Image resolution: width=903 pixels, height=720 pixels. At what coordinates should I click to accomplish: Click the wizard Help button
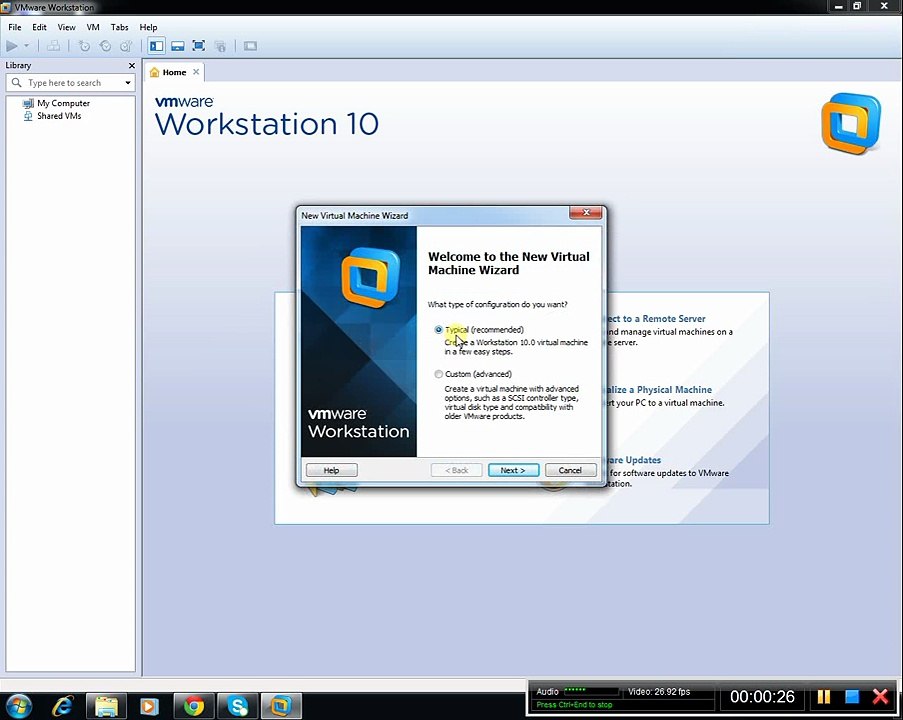pyautogui.click(x=332, y=470)
